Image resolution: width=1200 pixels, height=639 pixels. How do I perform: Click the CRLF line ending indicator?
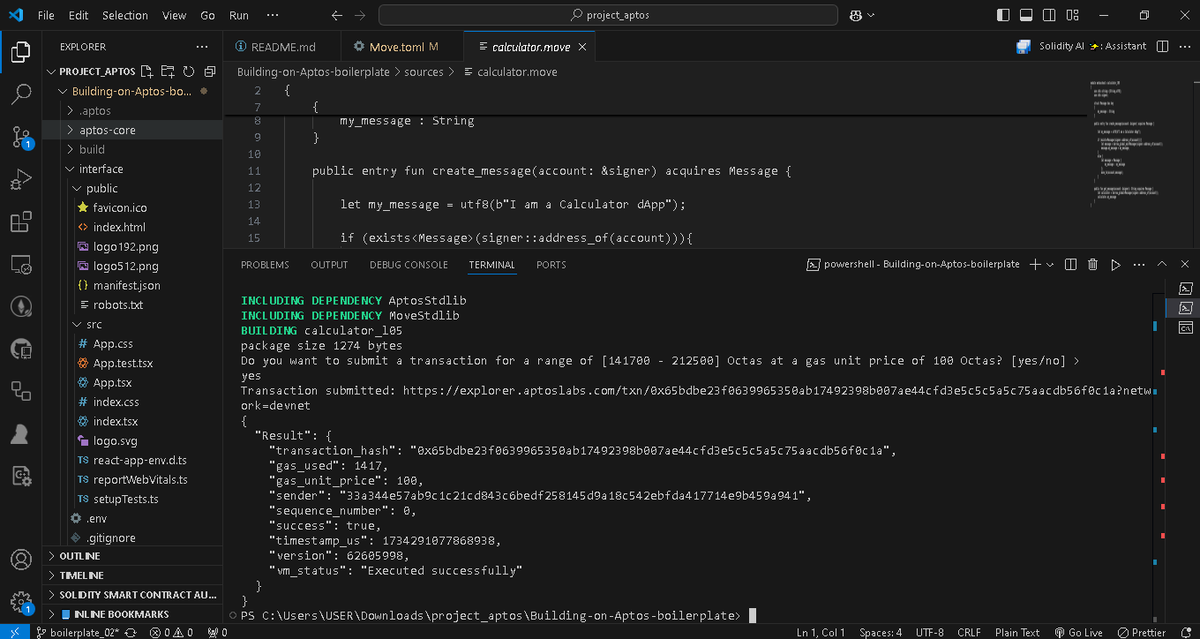tap(968, 632)
